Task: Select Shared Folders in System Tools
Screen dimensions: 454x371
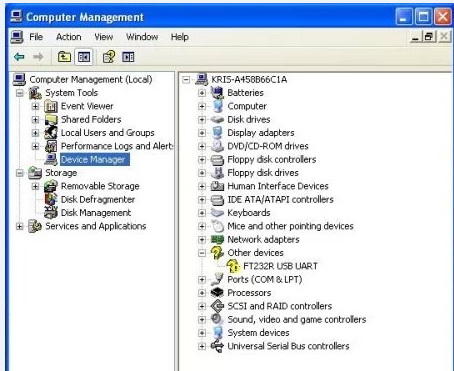Action: (91, 119)
